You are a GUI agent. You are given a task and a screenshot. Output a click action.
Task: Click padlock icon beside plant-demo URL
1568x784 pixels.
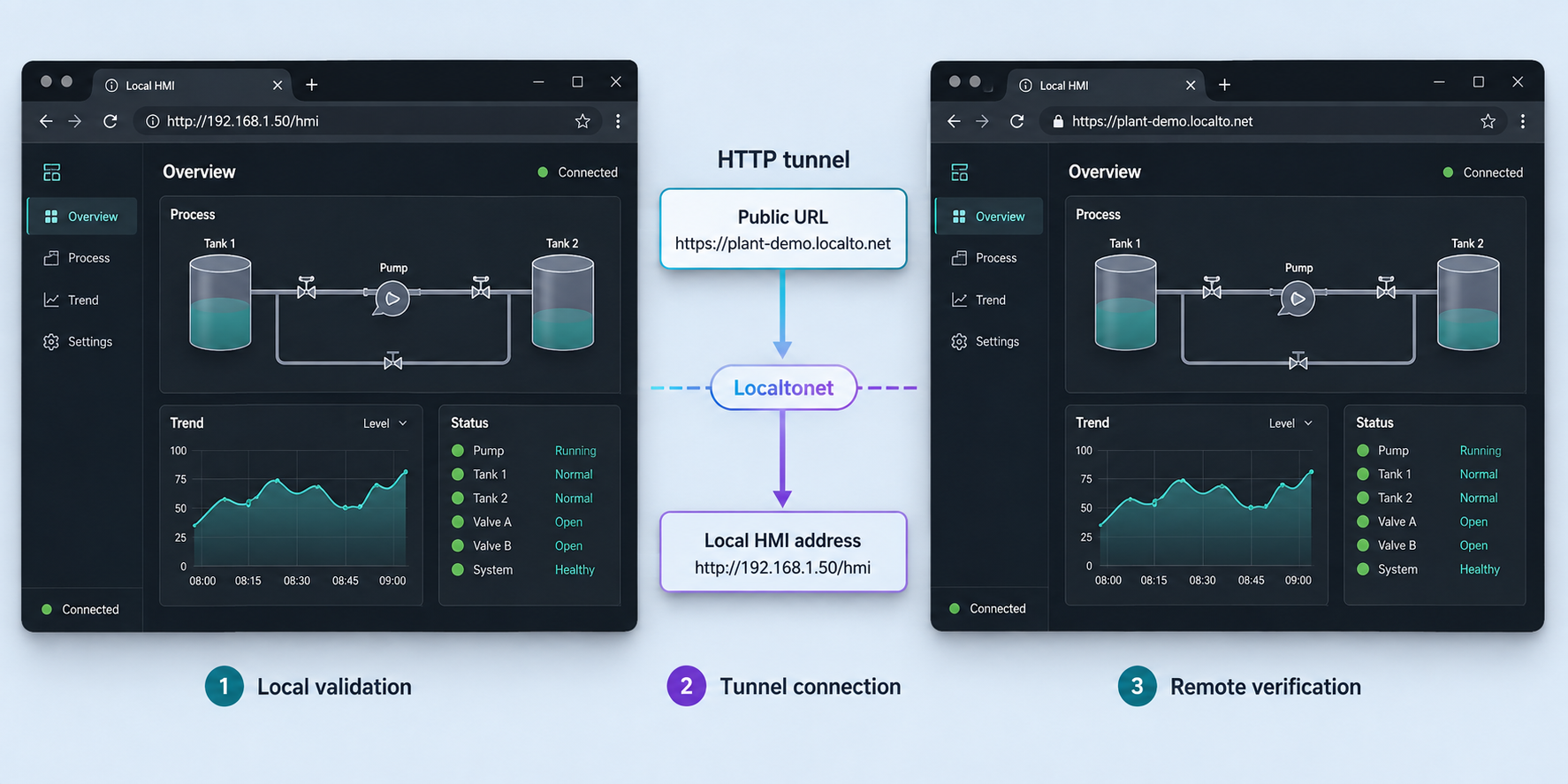click(x=1058, y=121)
